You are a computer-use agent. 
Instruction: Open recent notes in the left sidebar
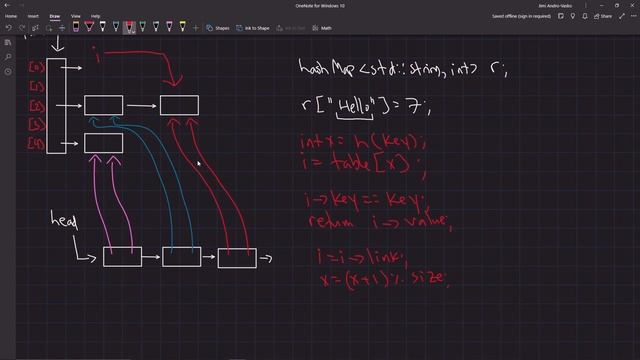(8, 71)
